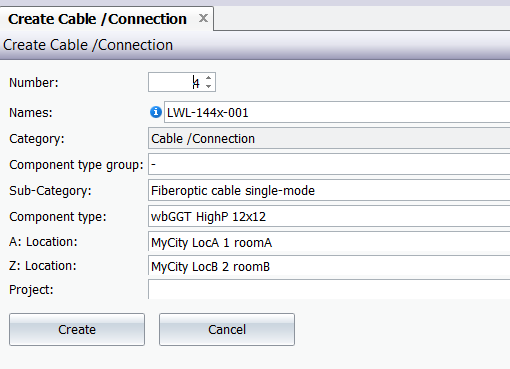Close the Create Cable /Connection tab

click(x=203, y=18)
